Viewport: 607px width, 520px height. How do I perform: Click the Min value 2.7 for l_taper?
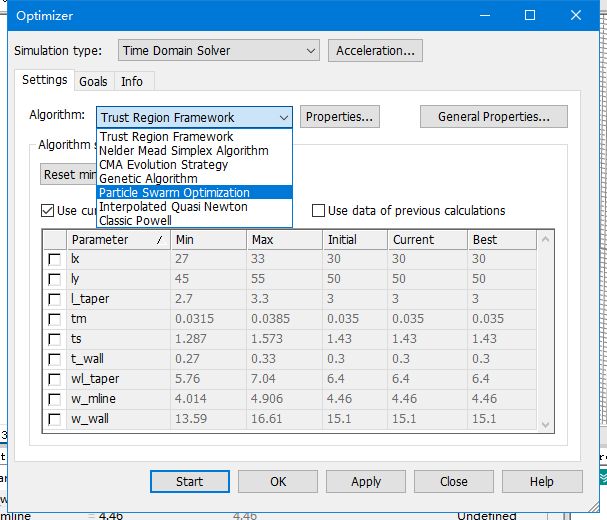tap(208, 299)
